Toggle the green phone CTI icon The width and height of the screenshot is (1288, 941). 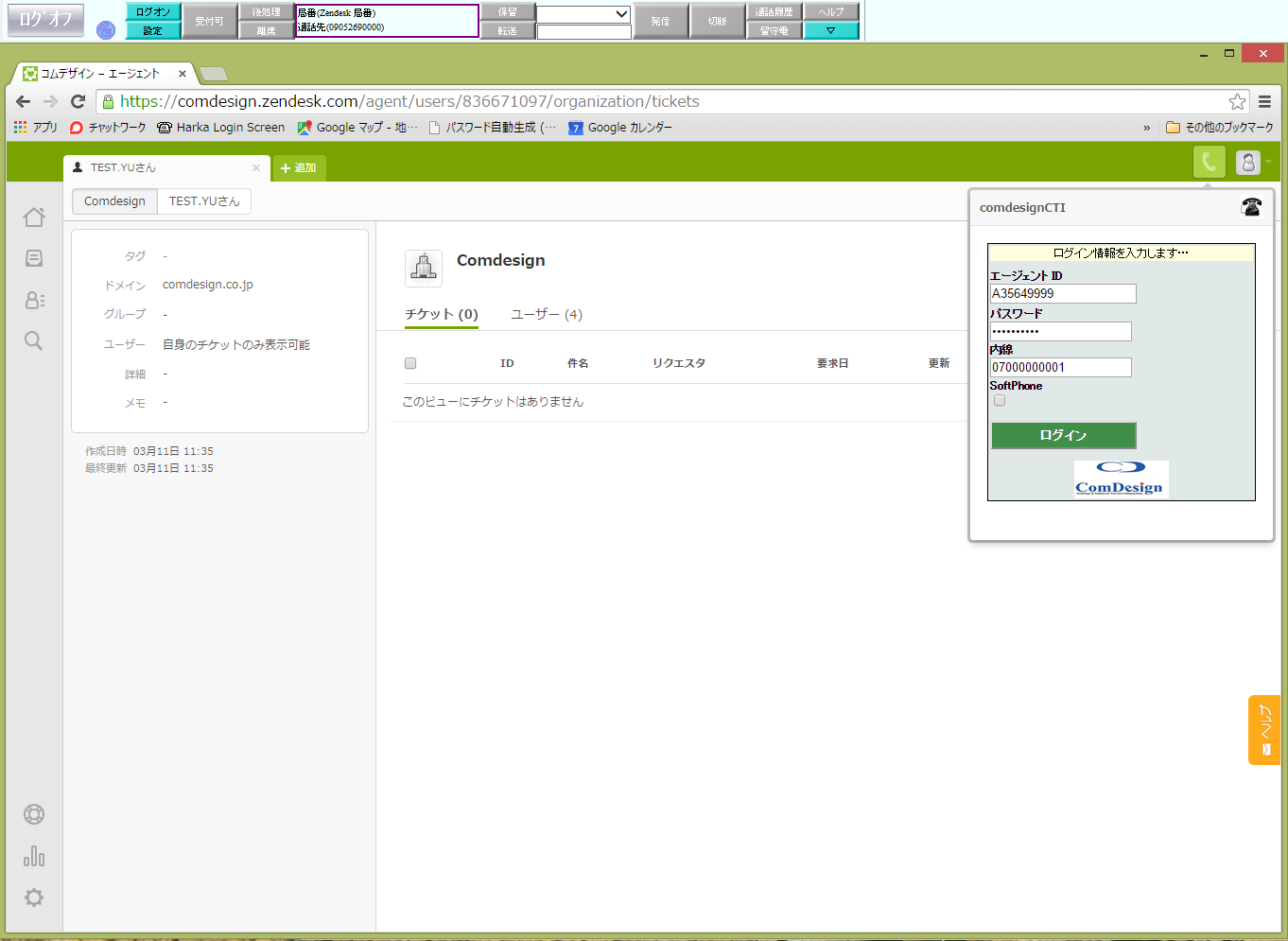point(1210,163)
